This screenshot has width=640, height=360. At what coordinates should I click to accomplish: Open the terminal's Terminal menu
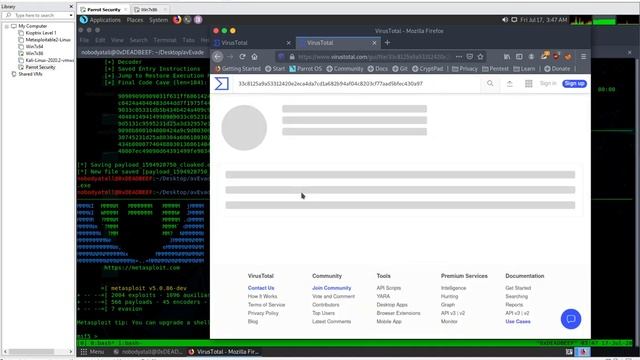point(165,40)
